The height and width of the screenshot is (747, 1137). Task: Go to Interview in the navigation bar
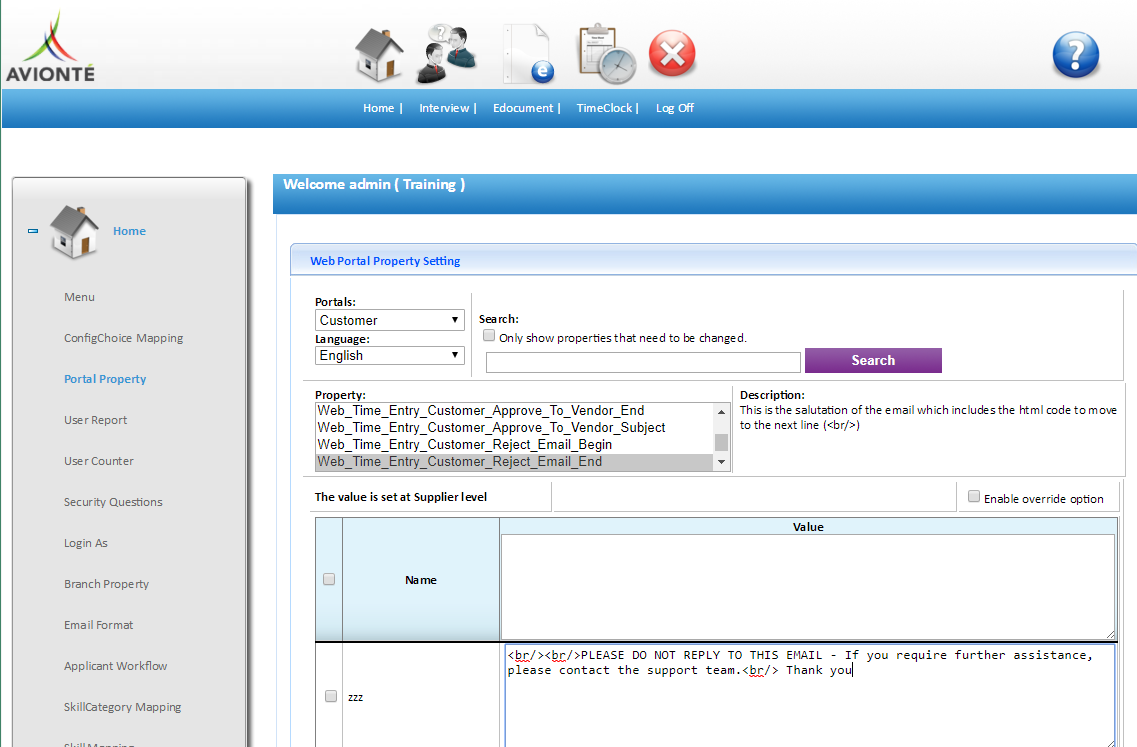(444, 108)
